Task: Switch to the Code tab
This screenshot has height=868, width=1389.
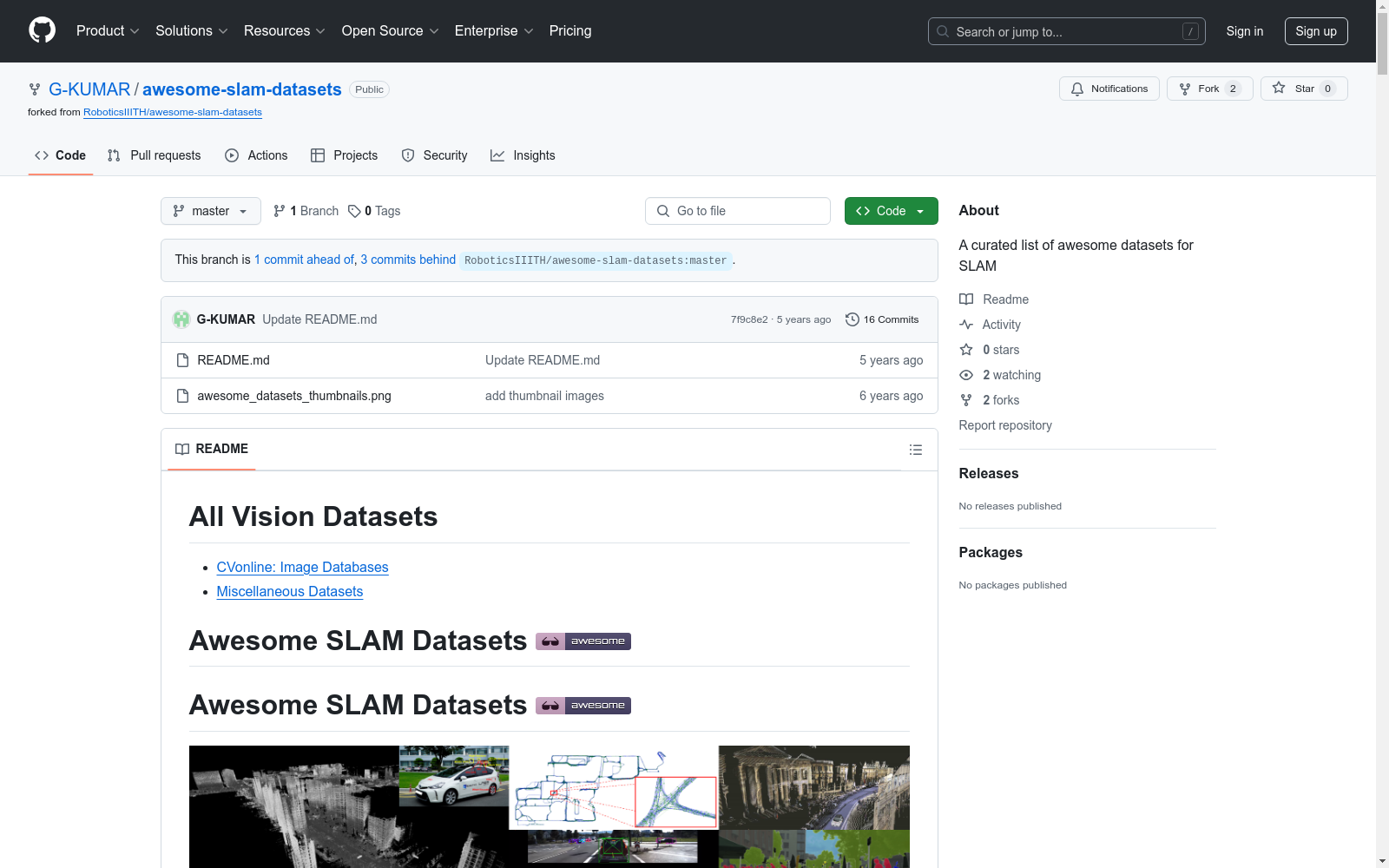Action: click(x=61, y=155)
